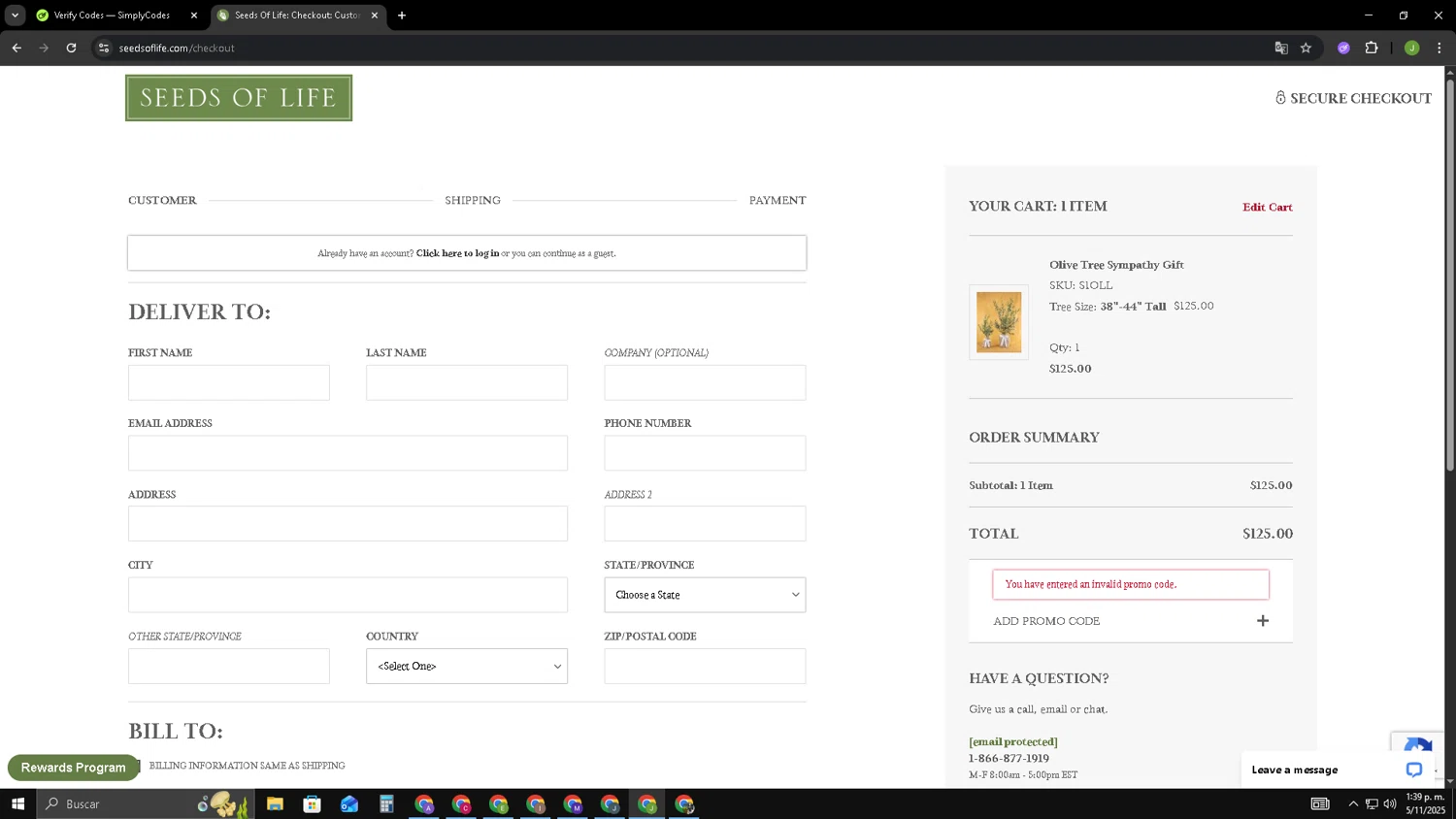The image size is (1456, 819).
Task: Open the Rewards Program button
Action: 73,768
